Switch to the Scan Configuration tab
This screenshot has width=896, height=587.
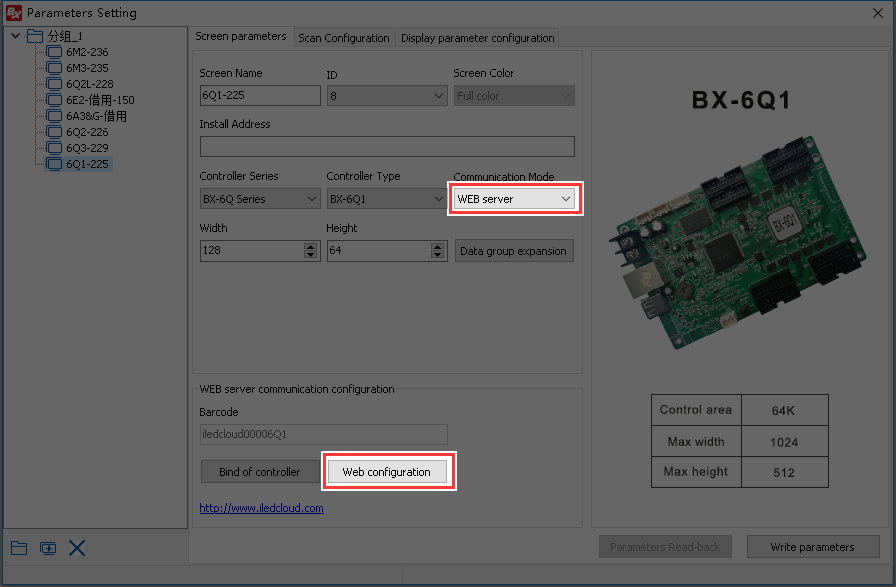click(343, 38)
